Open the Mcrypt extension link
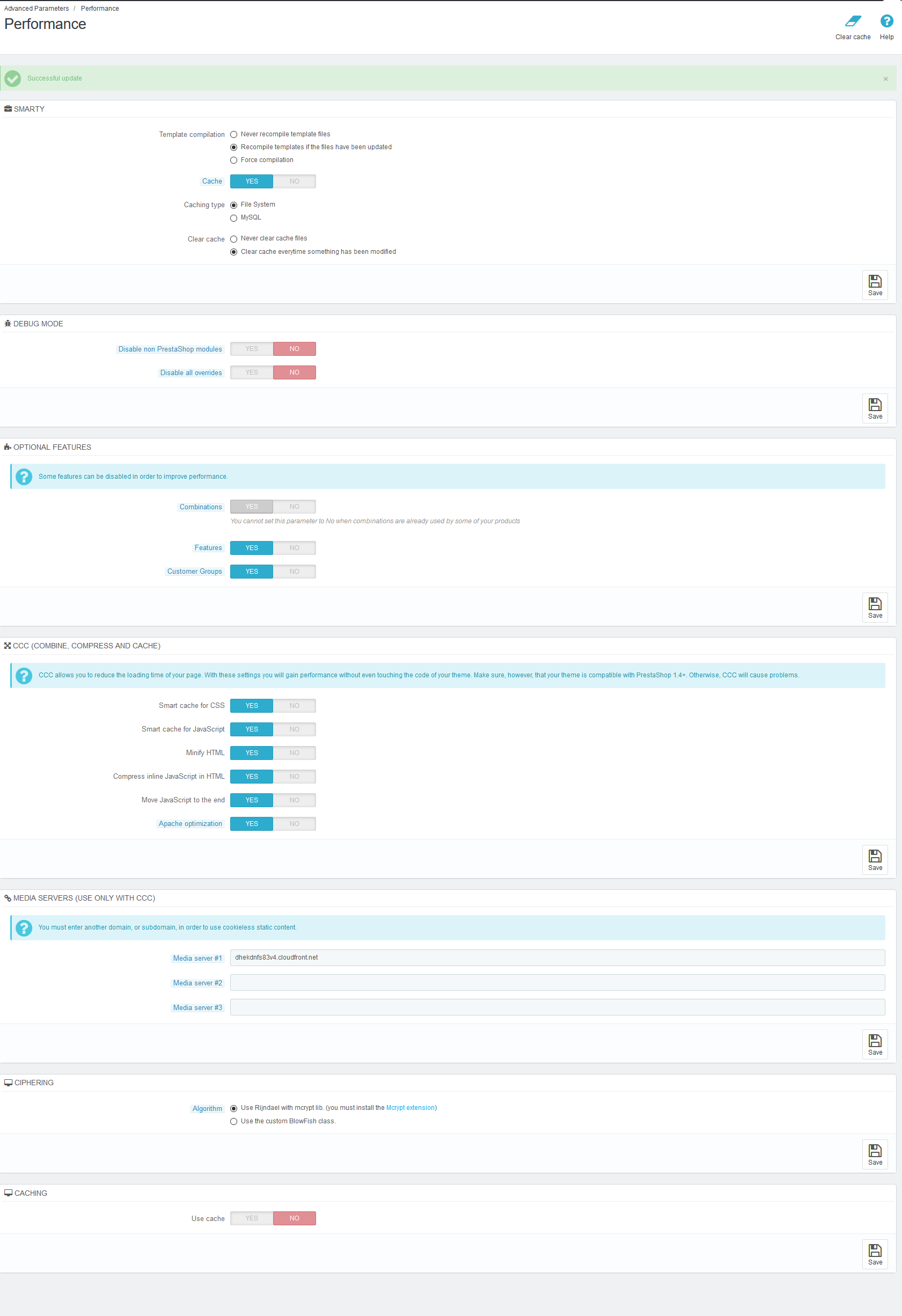This screenshot has width=902, height=1316. pyautogui.click(x=410, y=1108)
